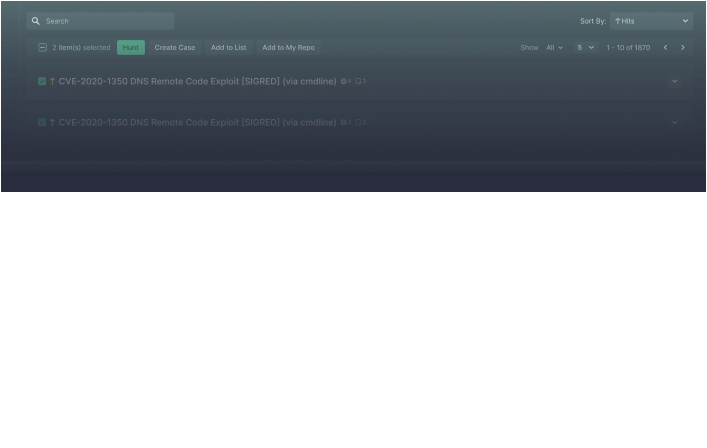707x448 pixels.
Task: Expand the first CVE-2020-1350 rule row
Action: pyautogui.click(x=674, y=82)
